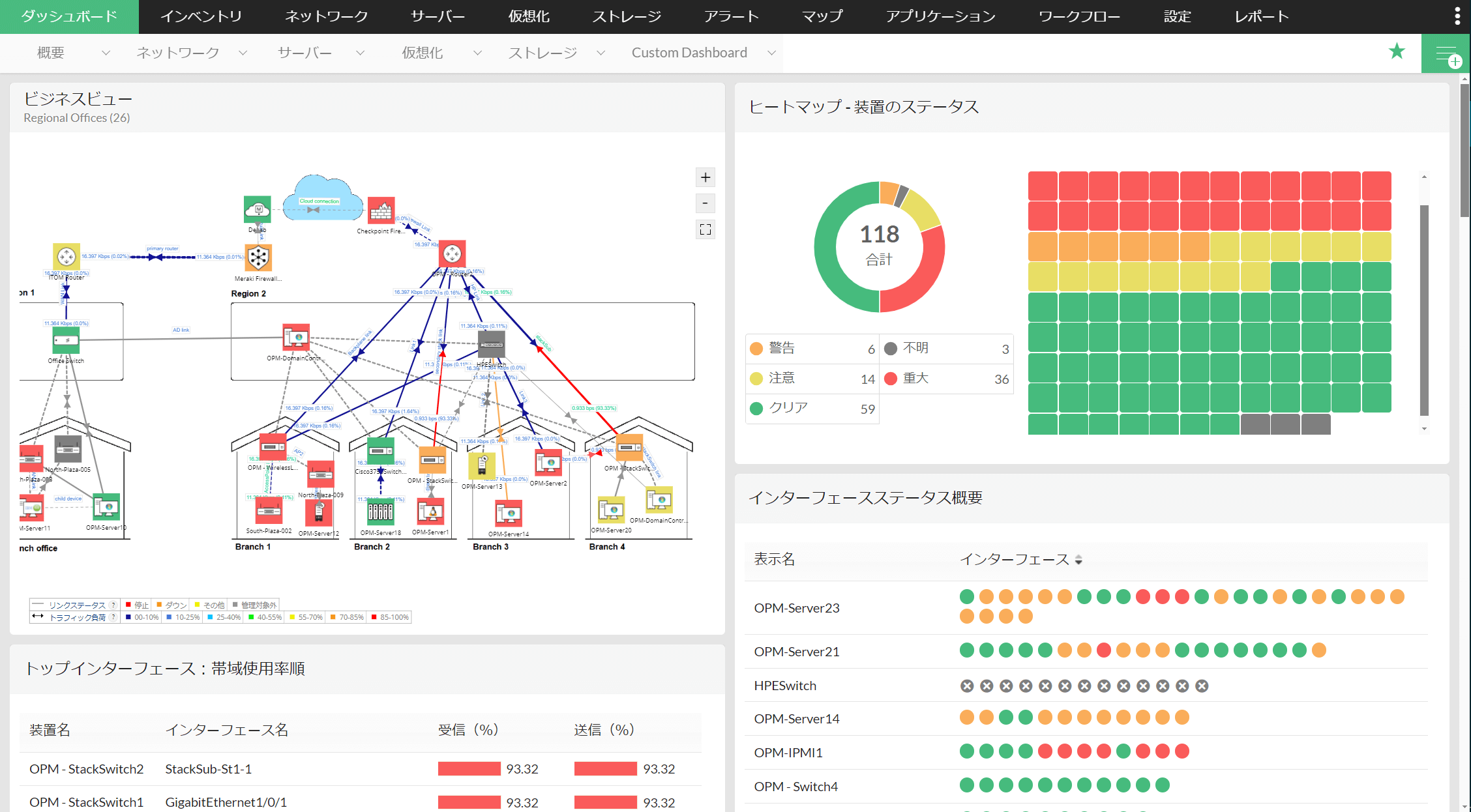
Task: Expand the map to fullscreen
Action: [705, 229]
